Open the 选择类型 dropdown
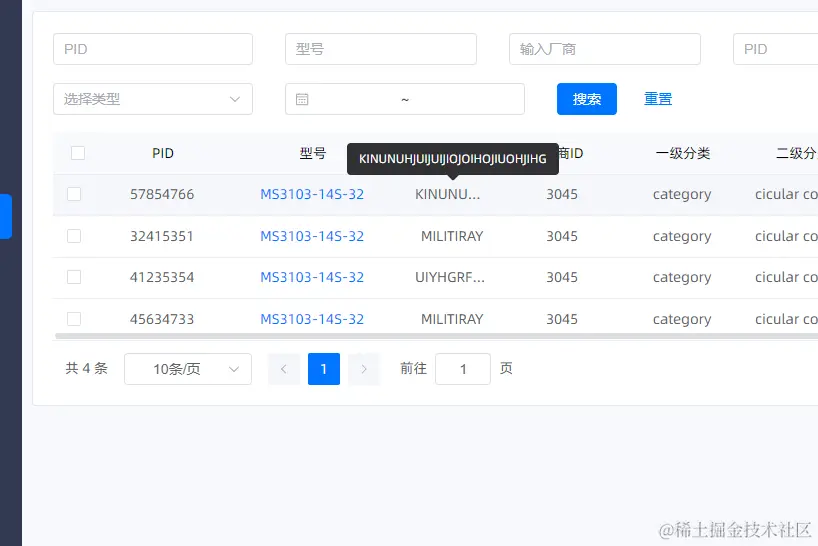The height and width of the screenshot is (546, 818). coord(153,99)
